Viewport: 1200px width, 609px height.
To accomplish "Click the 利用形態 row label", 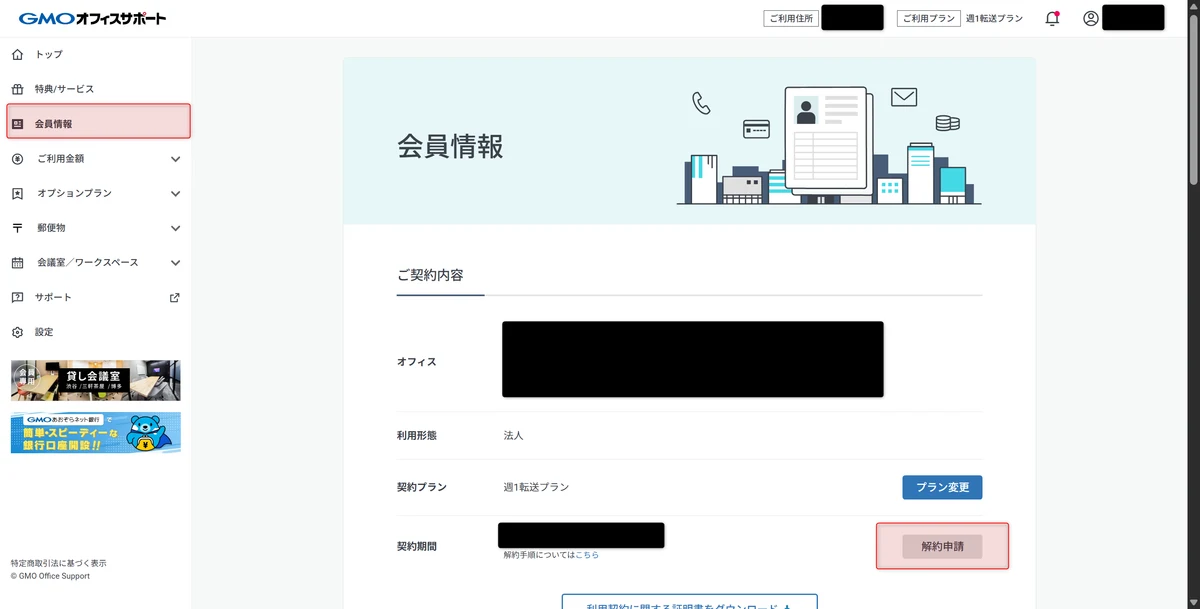I will (417, 436).
